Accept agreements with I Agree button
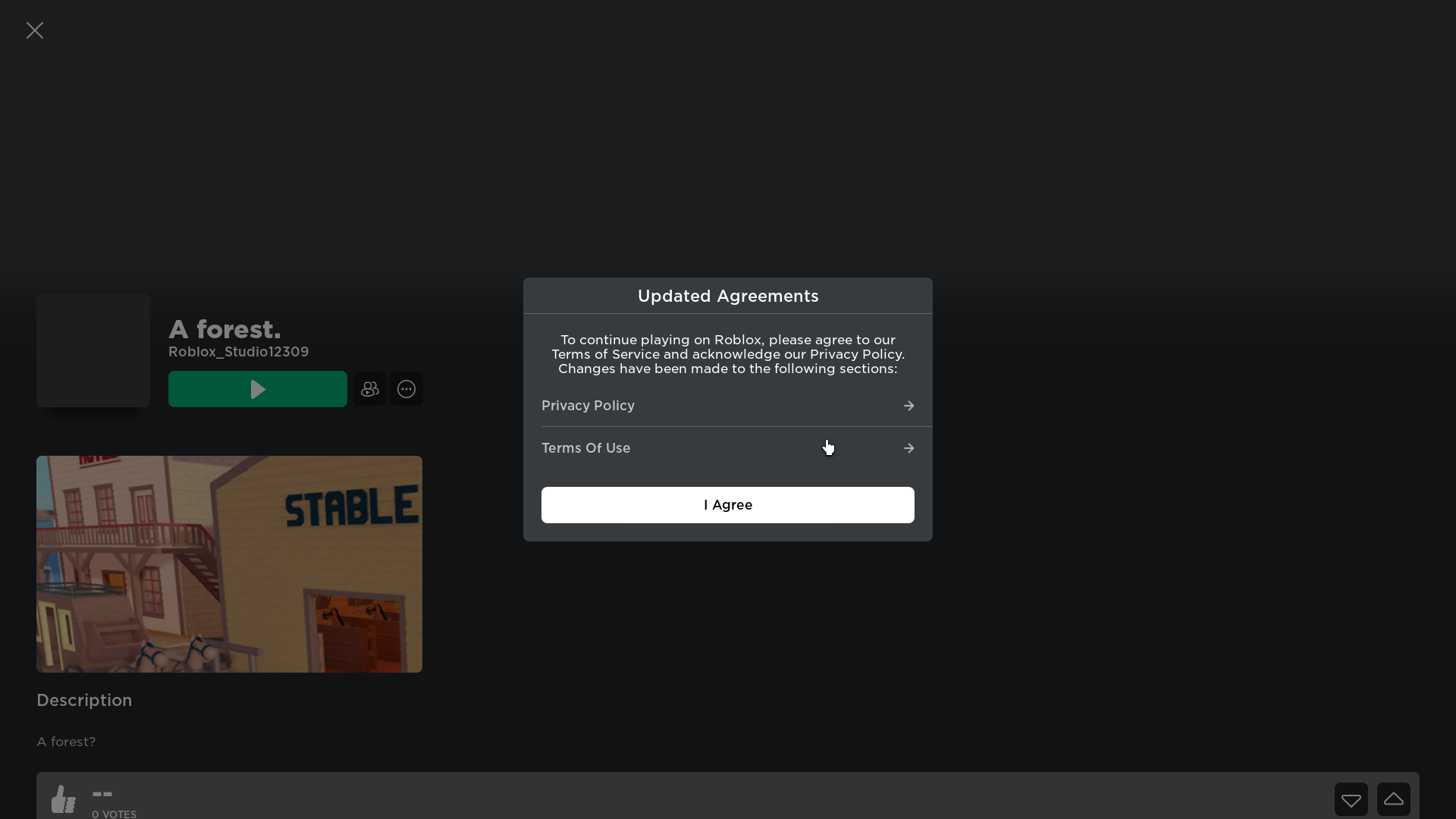The image size is (1456, 819). pyautogui.click(x=728, y=505)
